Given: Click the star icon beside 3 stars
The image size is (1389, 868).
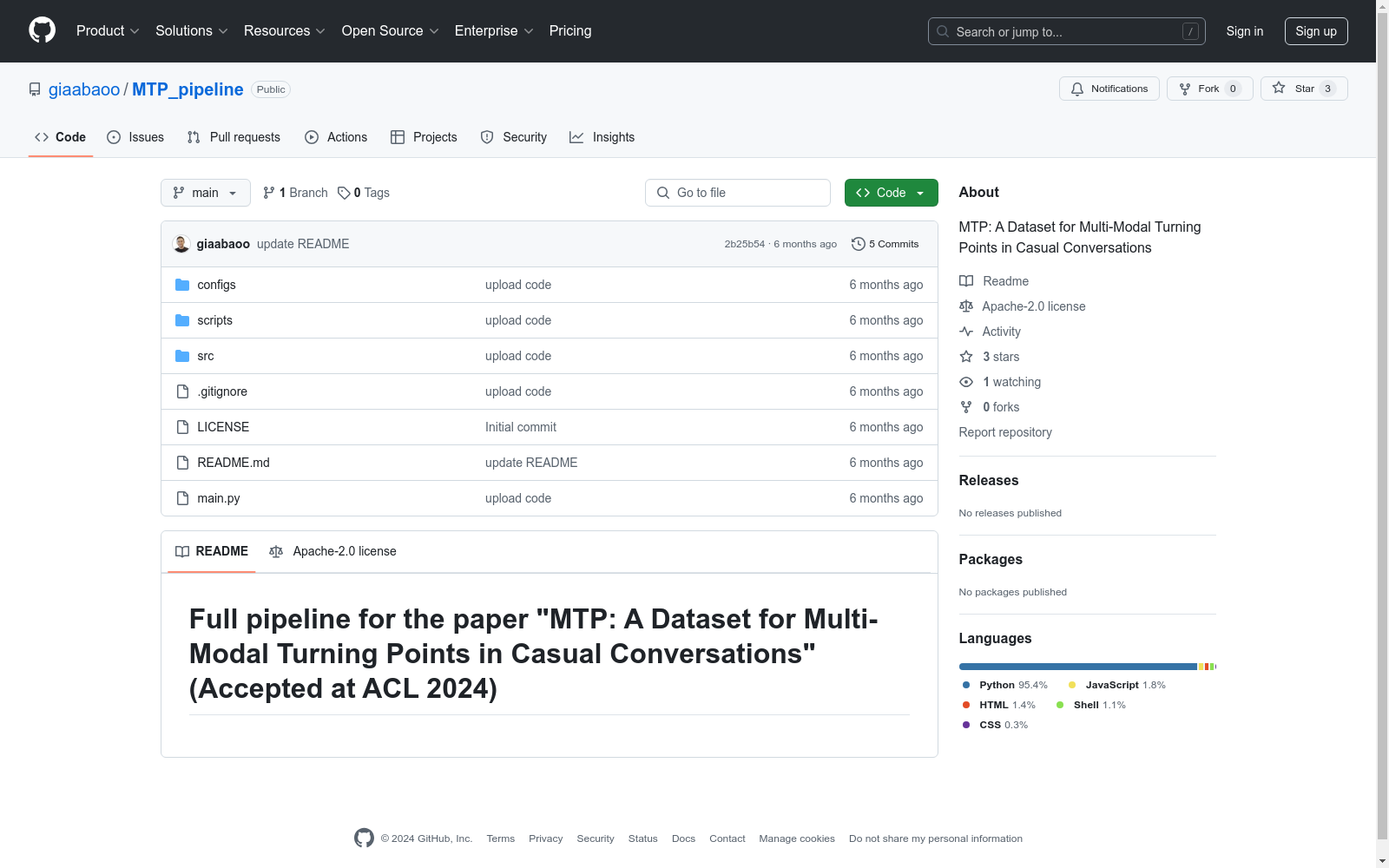Looking at the screenshot, I should coord(966,357).
